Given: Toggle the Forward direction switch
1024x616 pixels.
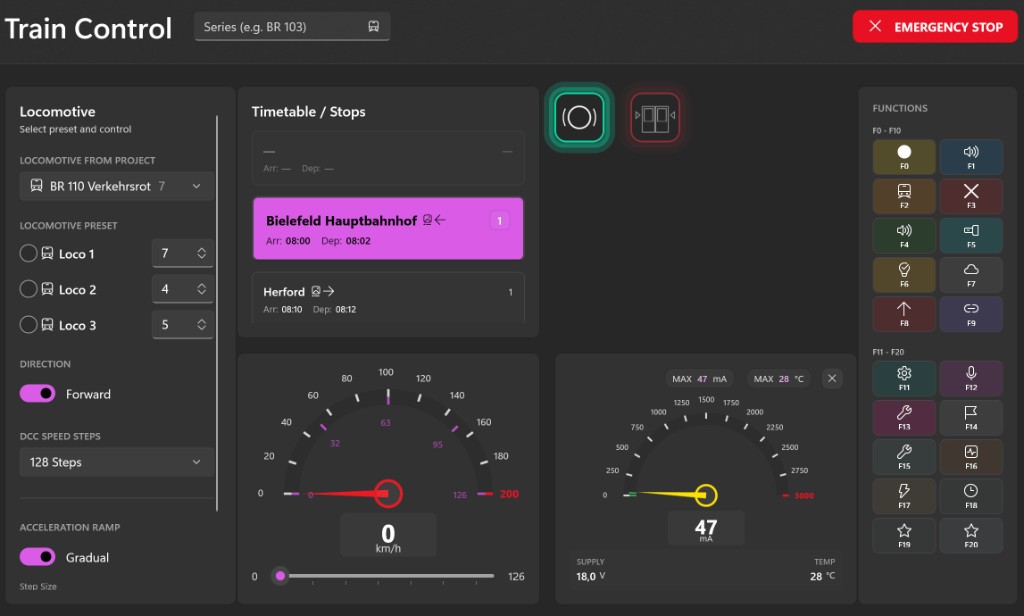Looking at the screenshot, I should tap(37, 393).
